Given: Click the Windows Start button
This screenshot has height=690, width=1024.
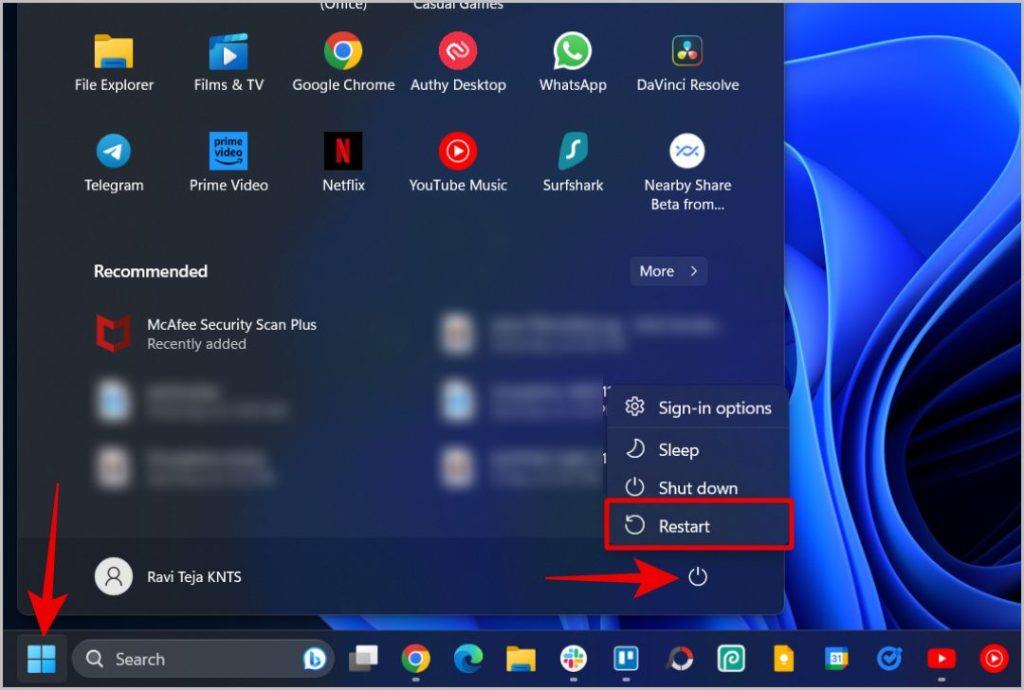Looking at the screenshot, I should click(x=42, y=659).
